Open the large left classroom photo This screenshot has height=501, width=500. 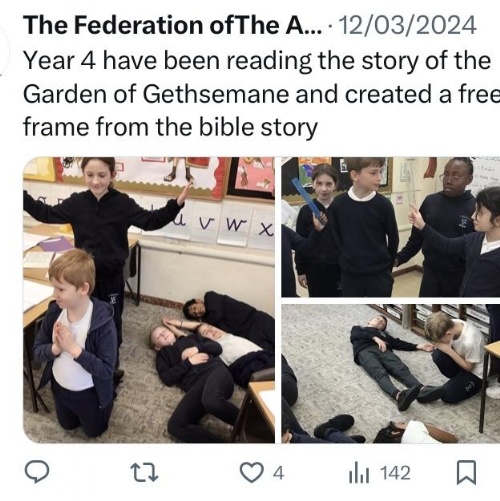(x=149, y=300)
